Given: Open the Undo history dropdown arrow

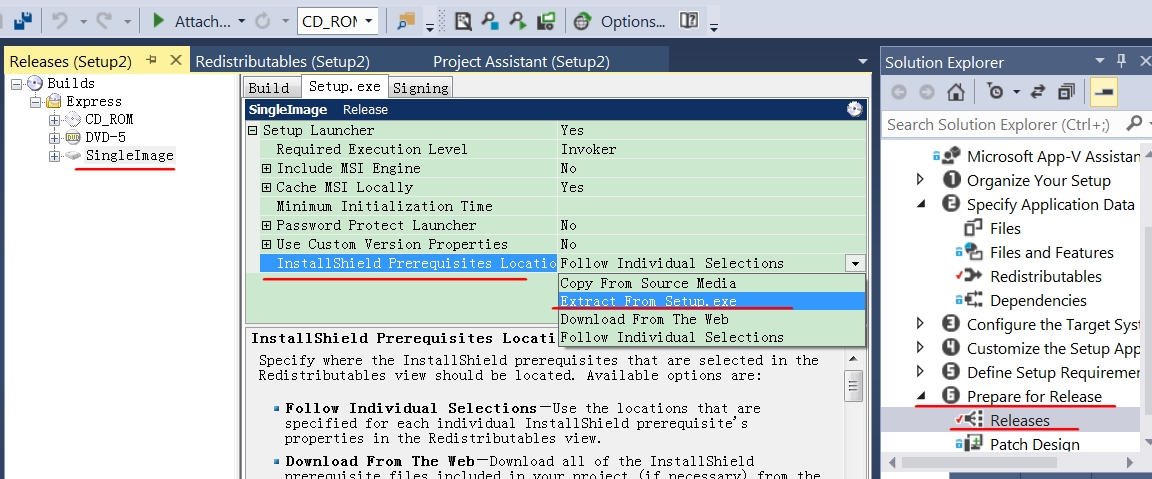Looking at the screenshot, I should [82, 21].
